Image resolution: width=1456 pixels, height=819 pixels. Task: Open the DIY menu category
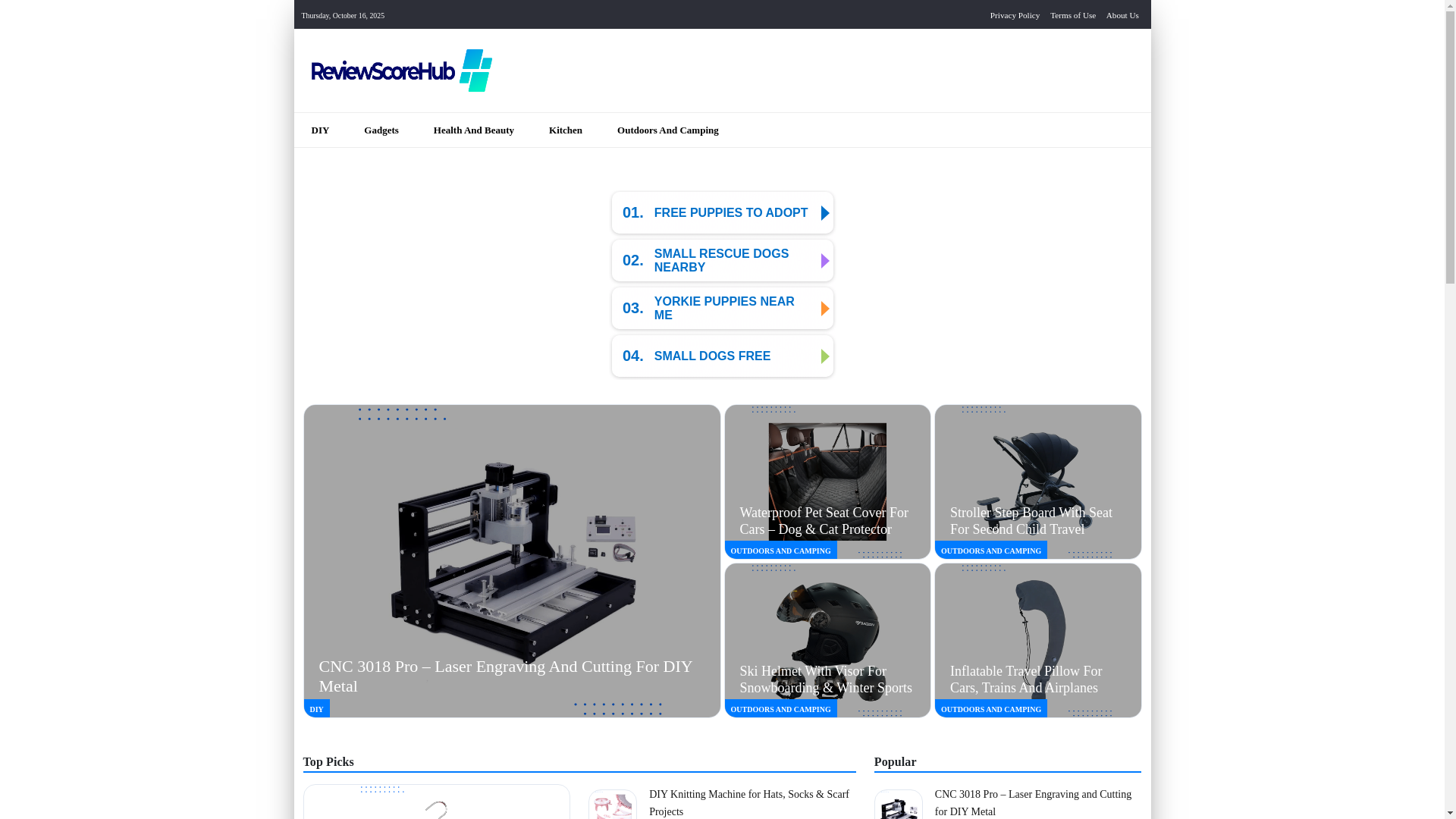[x=320, y=130]
